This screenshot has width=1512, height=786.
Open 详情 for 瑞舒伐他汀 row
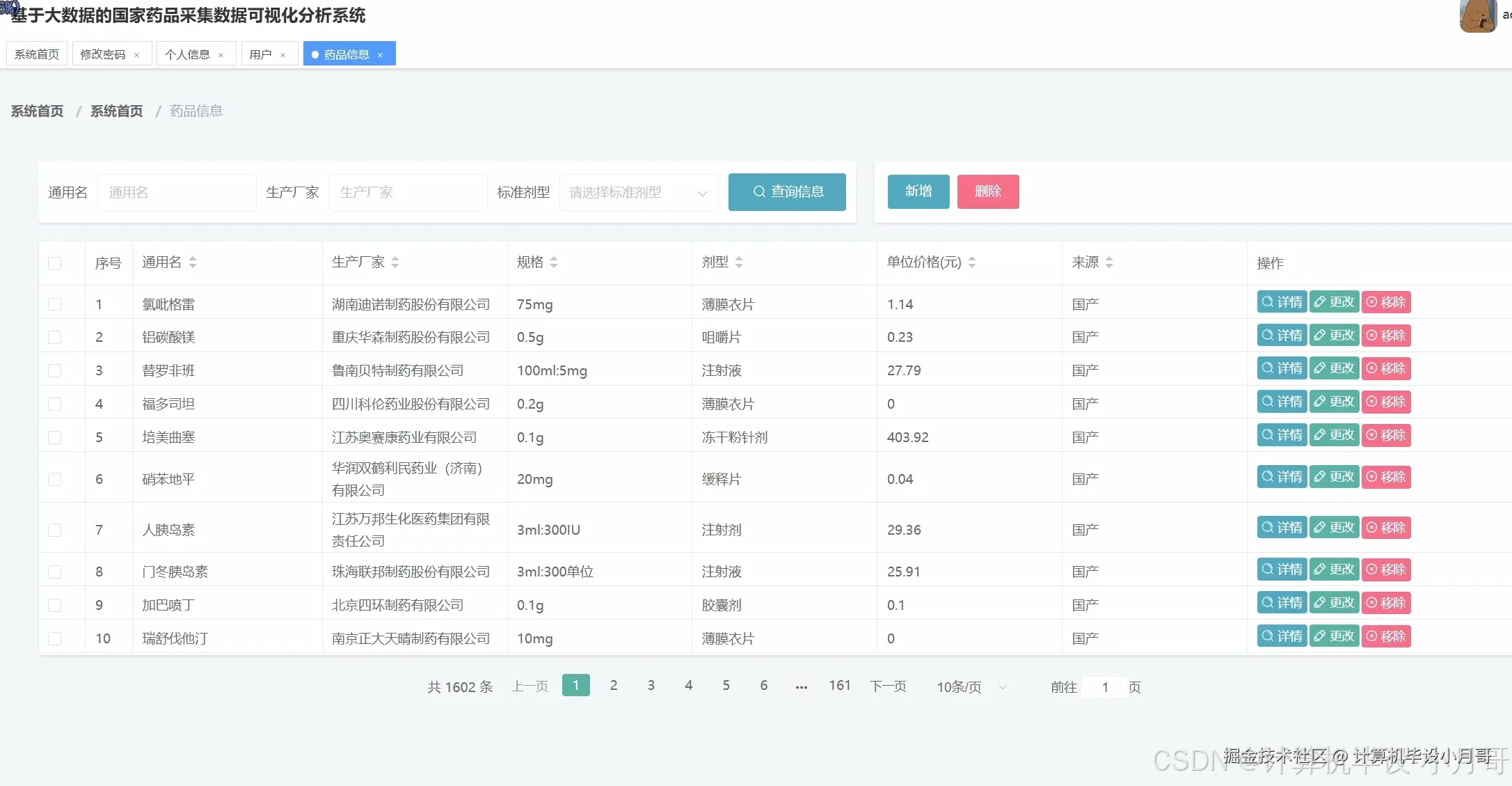1281,636
